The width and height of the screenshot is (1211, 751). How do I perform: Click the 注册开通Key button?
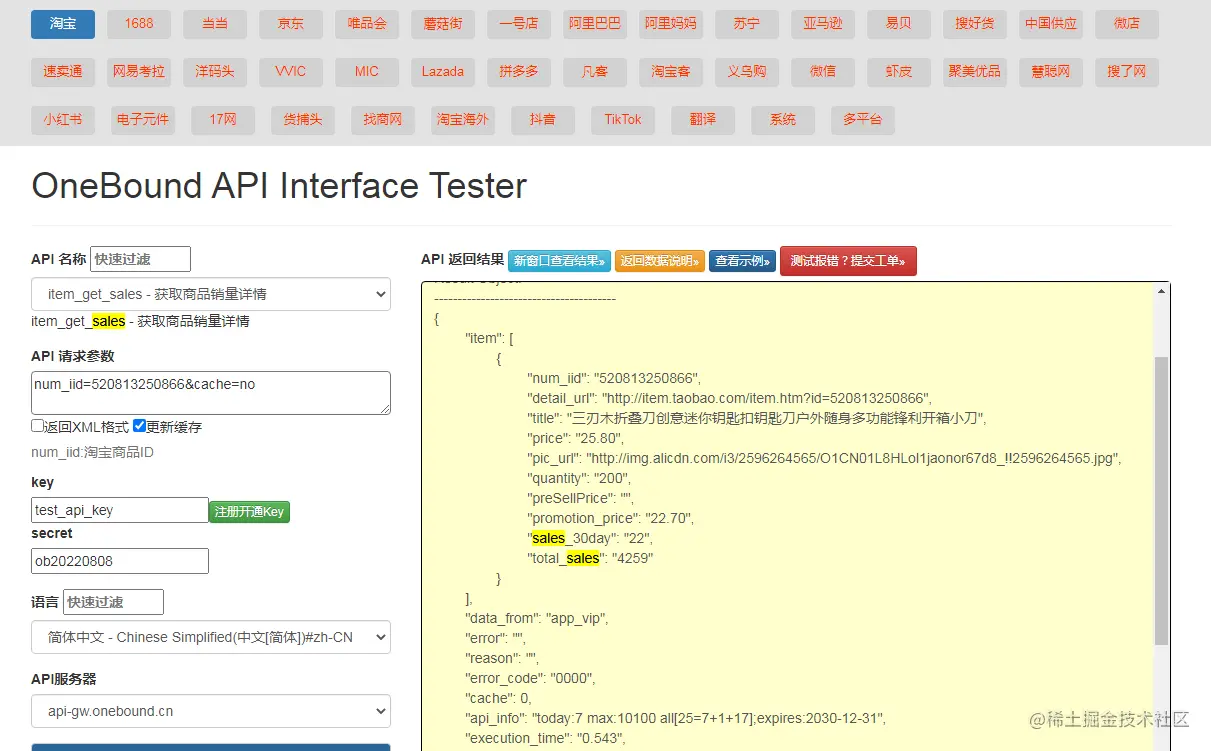249,511
